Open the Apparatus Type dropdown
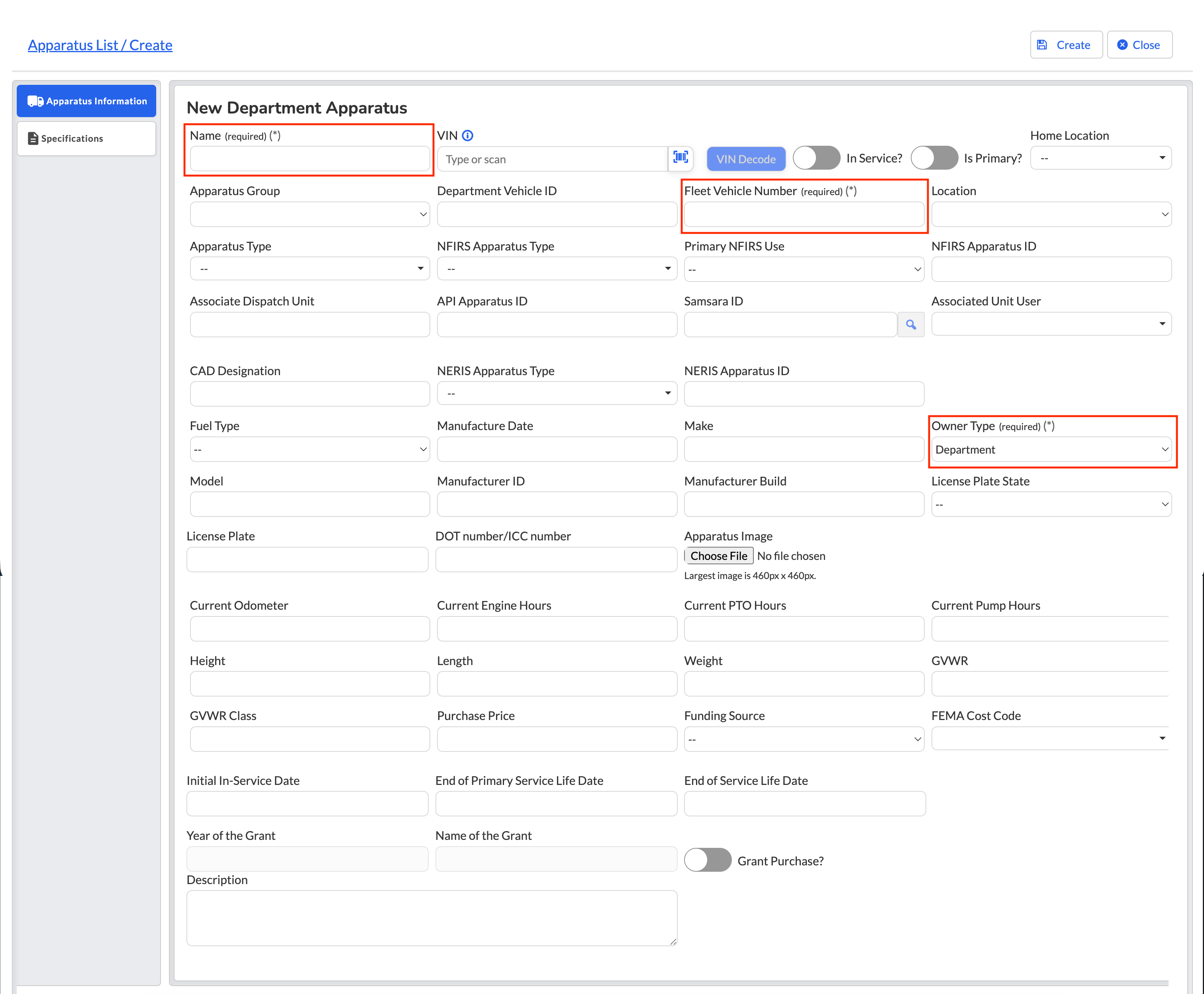1204x994 pixels. [x=309, y=268]
